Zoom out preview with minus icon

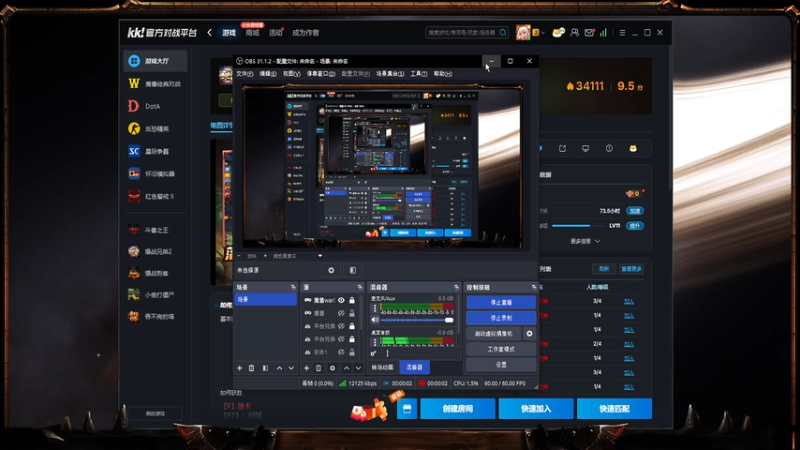(x=239, y=256)
